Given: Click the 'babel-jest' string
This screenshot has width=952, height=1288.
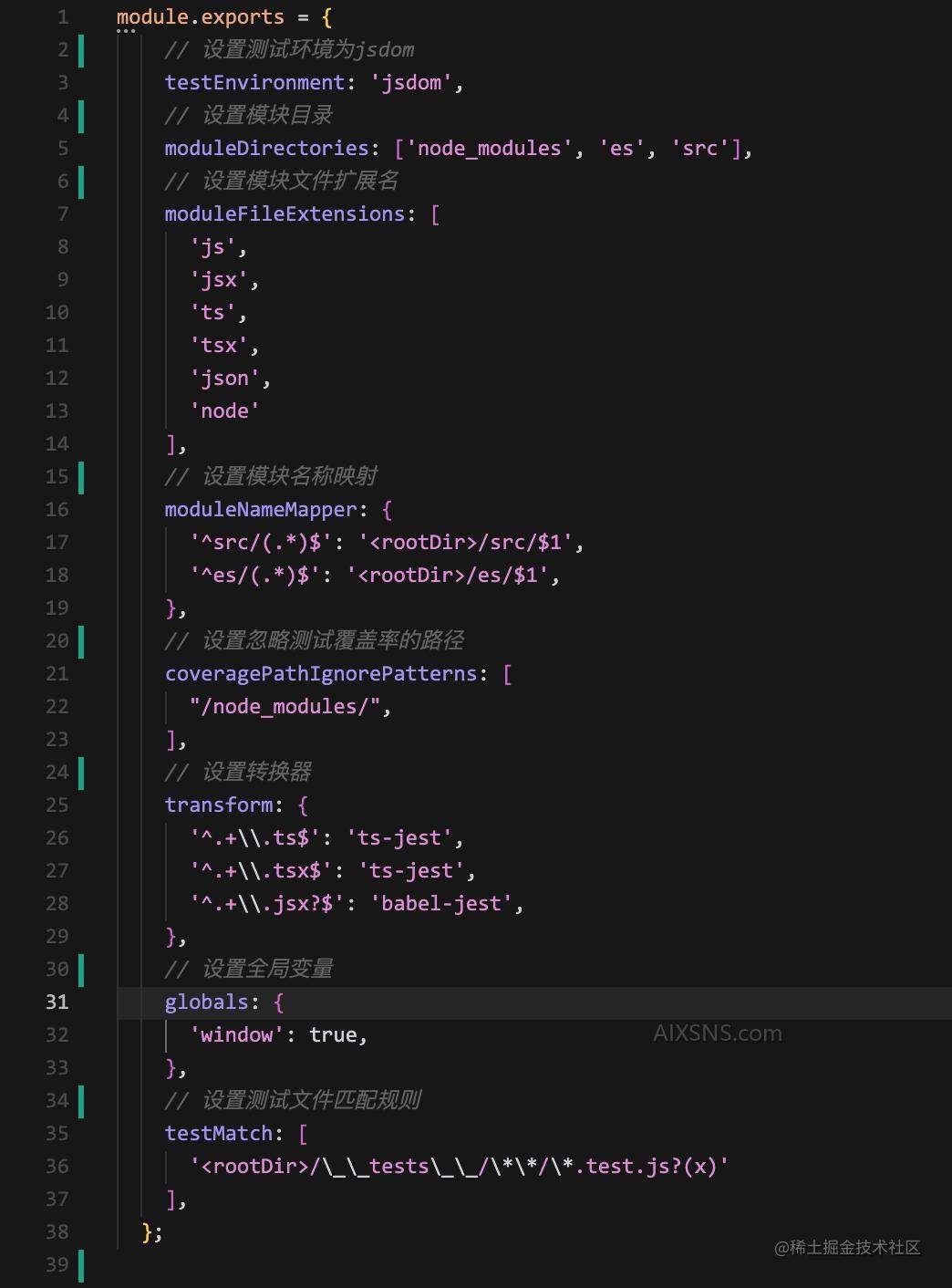Looking at the screenshot, I should (441, 904).
